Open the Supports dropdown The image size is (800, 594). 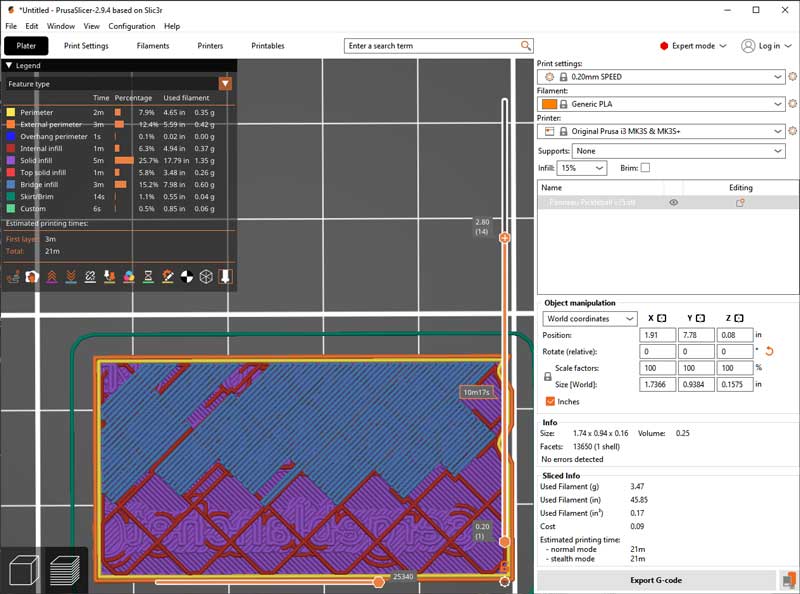pyautogui.click(x=679, y=151)
